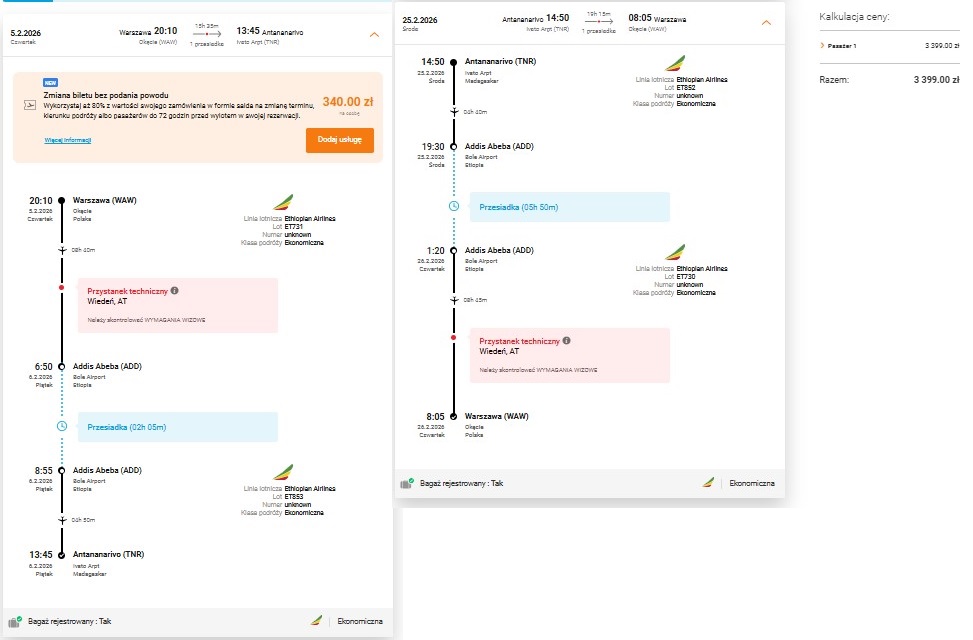Click the Ethiopian Airlines logo beside flight ET731
Image resolution: width=973 pixels, height=640 pixels.
coord(283,202)
